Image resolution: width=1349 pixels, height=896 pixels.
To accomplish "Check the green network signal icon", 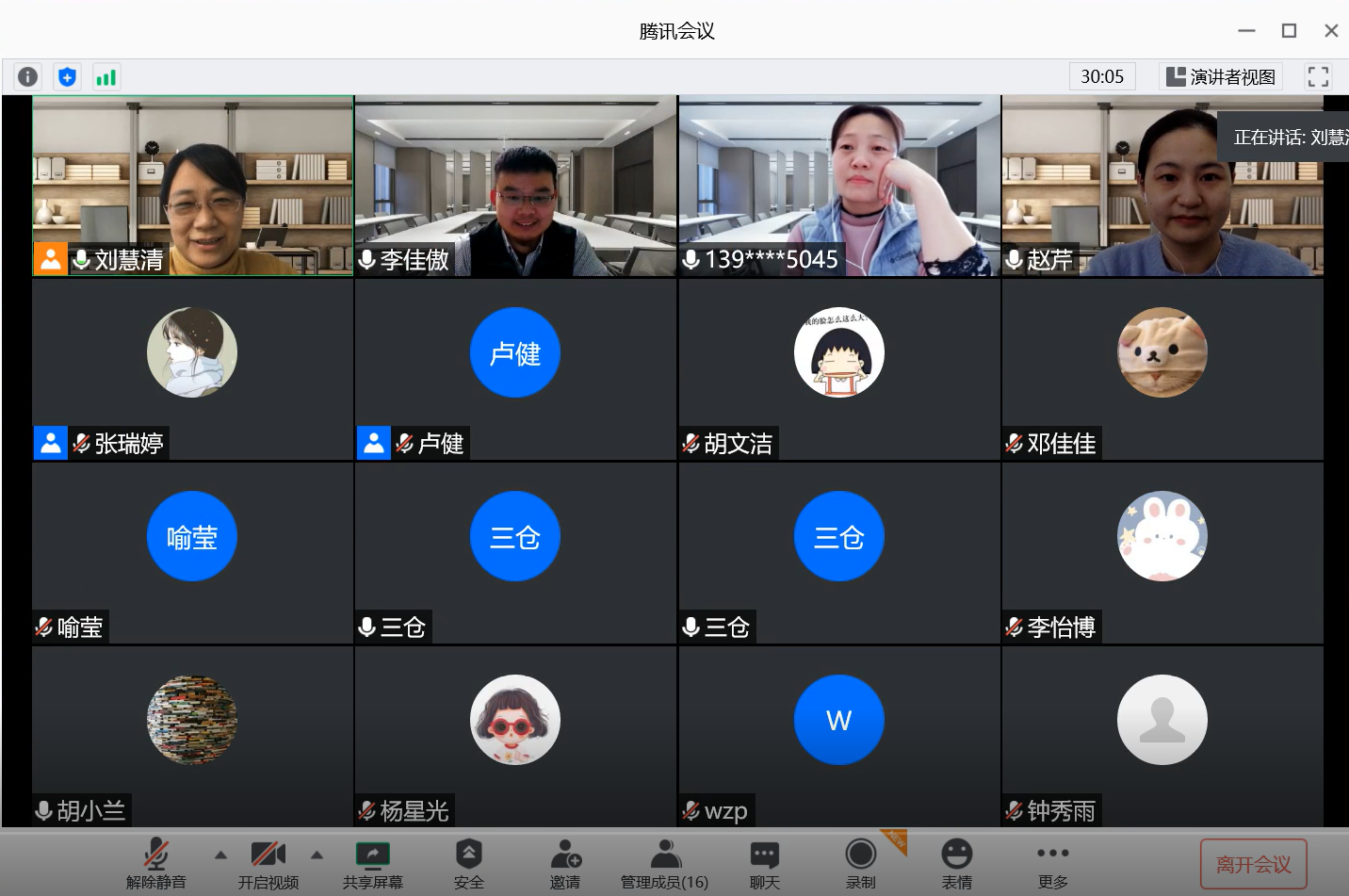I will (106, 77).
